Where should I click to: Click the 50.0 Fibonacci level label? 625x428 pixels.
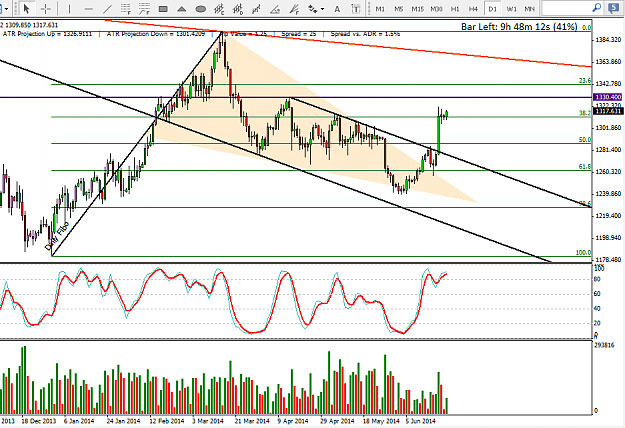[585, 140]
